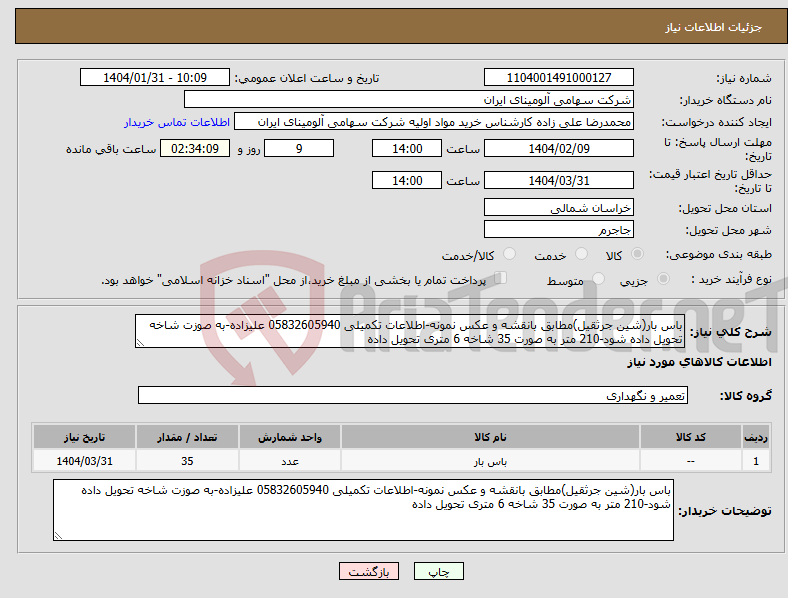Click the شرح کلی نیاز description textarea
The image size is (788, 598).
coord(410,331)
